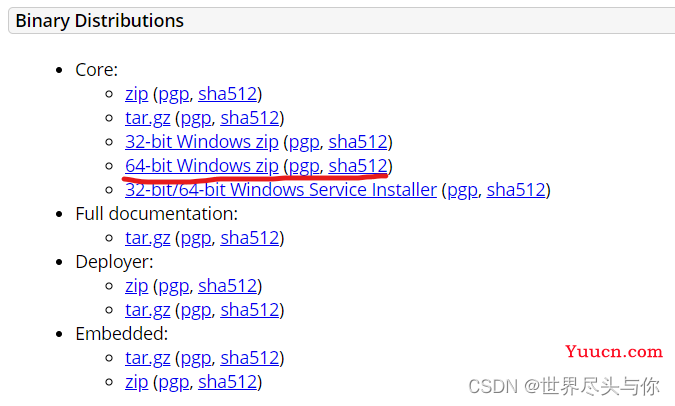Download the 32-bit Windows zip
This screenshot has height=406, width=675.
pos(202,142)
